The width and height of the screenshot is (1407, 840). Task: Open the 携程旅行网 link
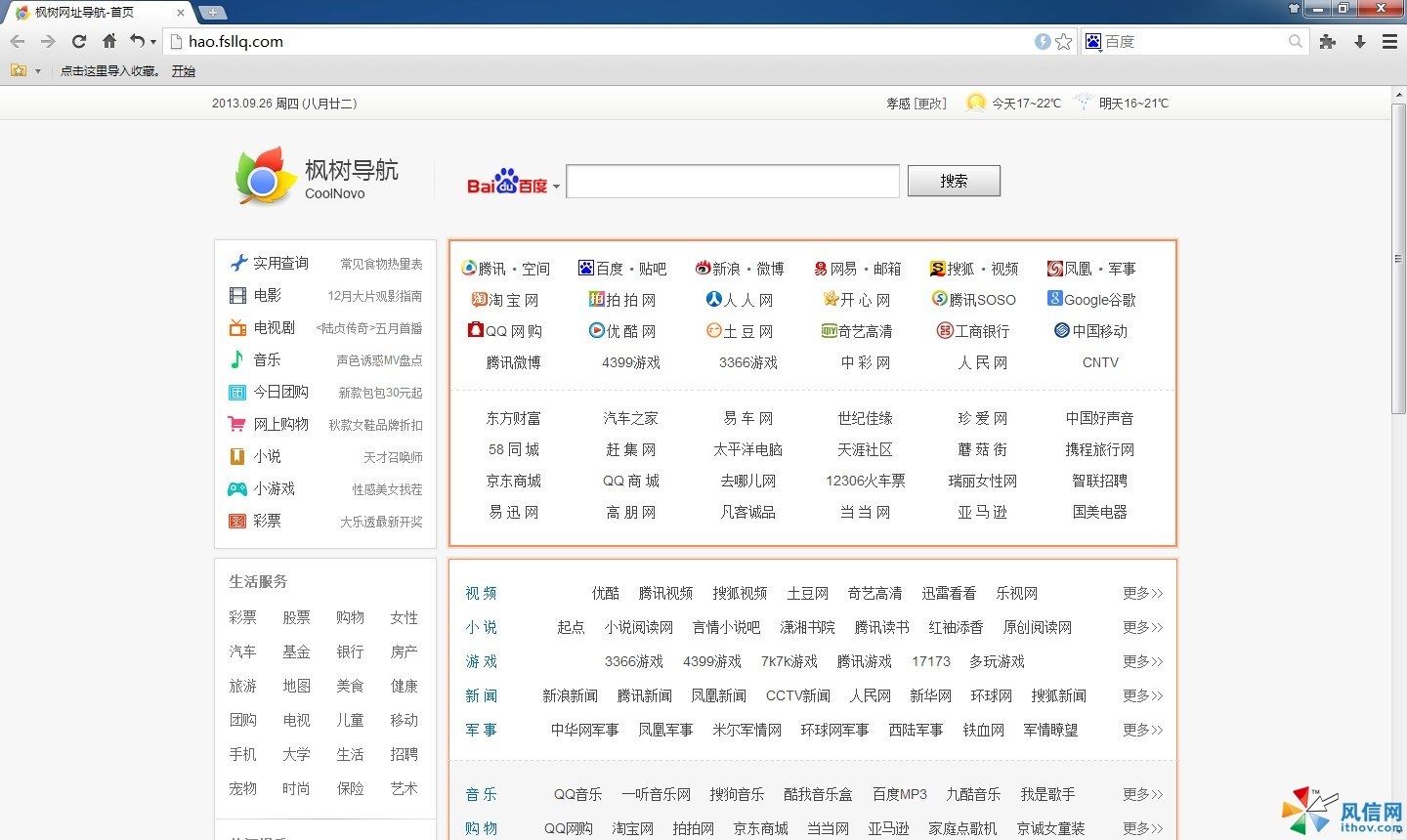pyautogui.click(x=1100, y=449)
